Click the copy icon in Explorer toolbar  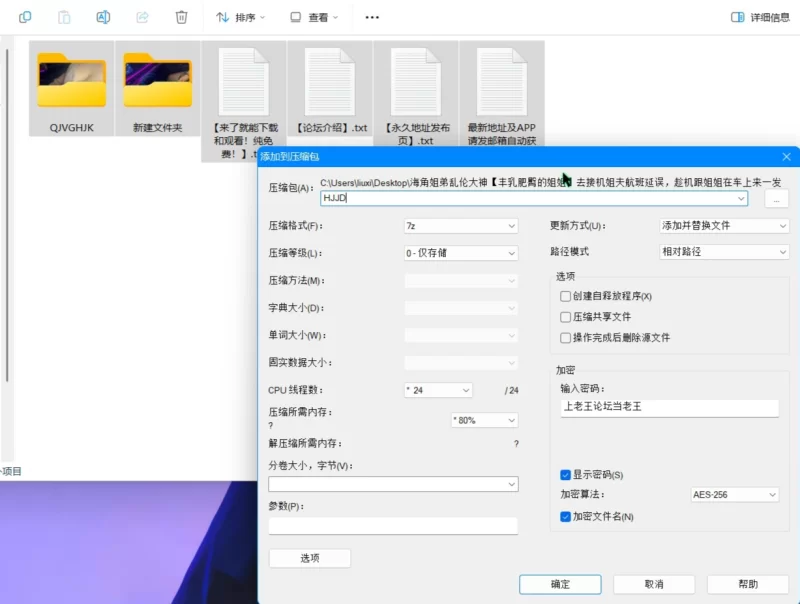(25, 17)
